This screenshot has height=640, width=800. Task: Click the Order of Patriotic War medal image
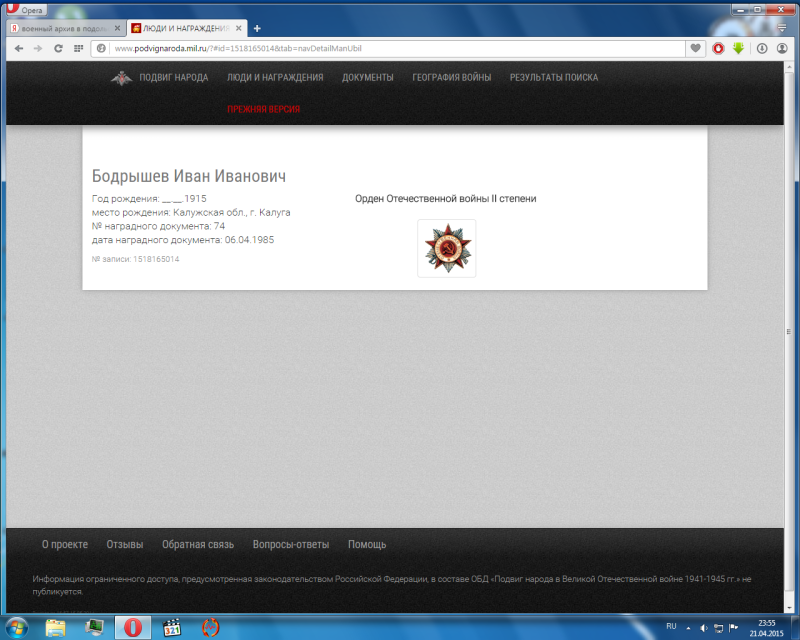click(x=446, y=248)
